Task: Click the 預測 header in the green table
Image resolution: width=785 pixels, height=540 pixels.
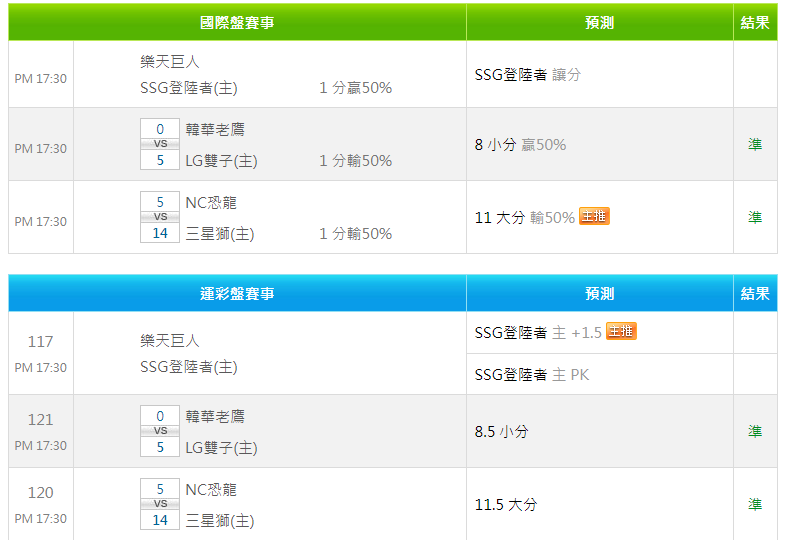Action: click(599, 22)
